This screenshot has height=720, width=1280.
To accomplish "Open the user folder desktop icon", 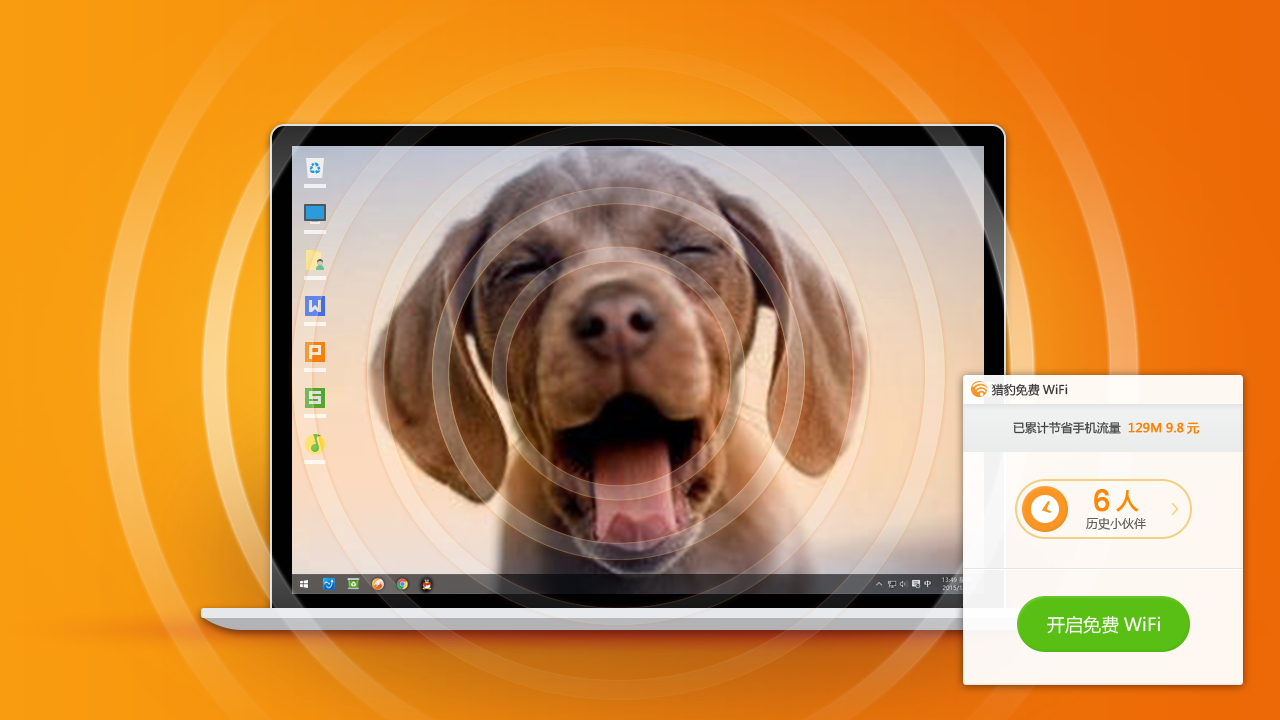I will pos(315,261).
